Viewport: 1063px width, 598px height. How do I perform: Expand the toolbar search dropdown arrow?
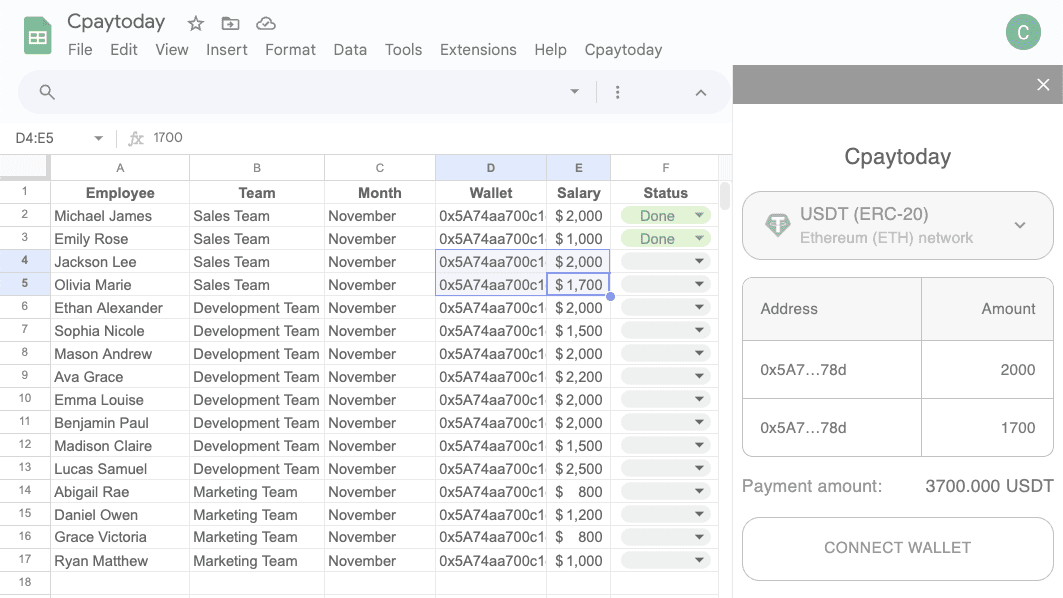point(574,92)
